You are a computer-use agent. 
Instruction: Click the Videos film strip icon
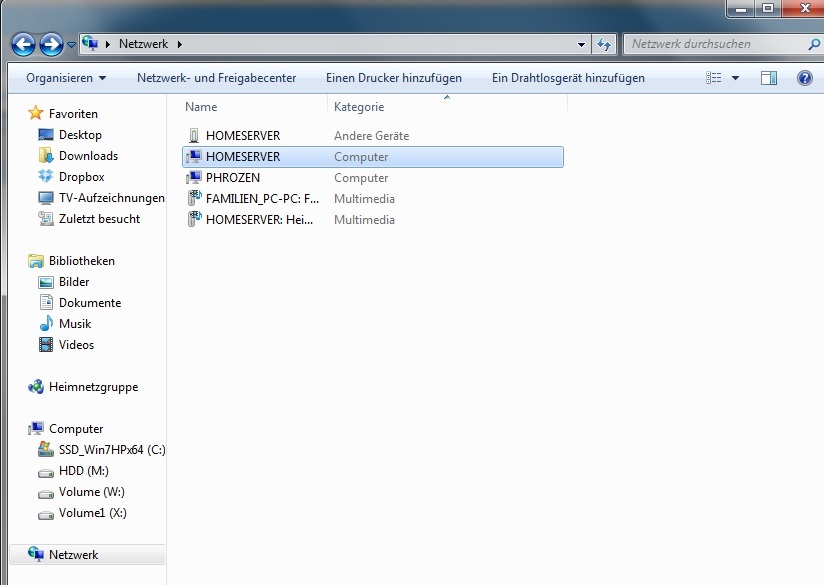pos(46,345)
